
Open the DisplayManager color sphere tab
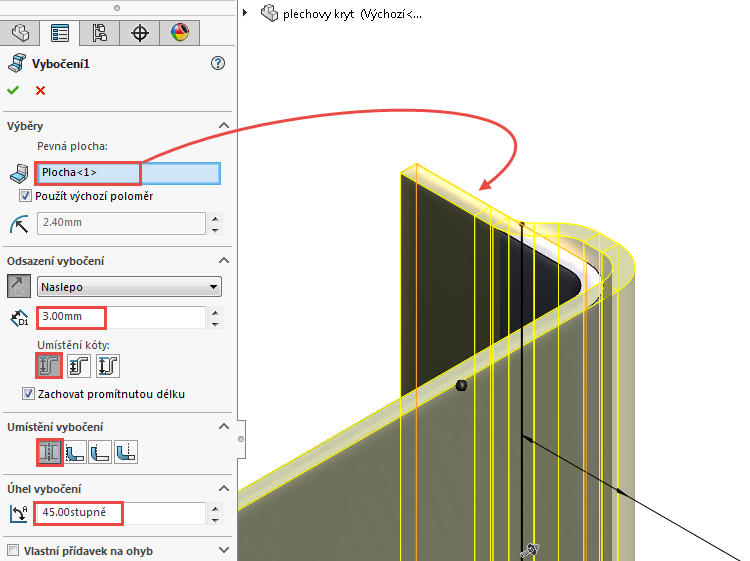coord(180,33)
